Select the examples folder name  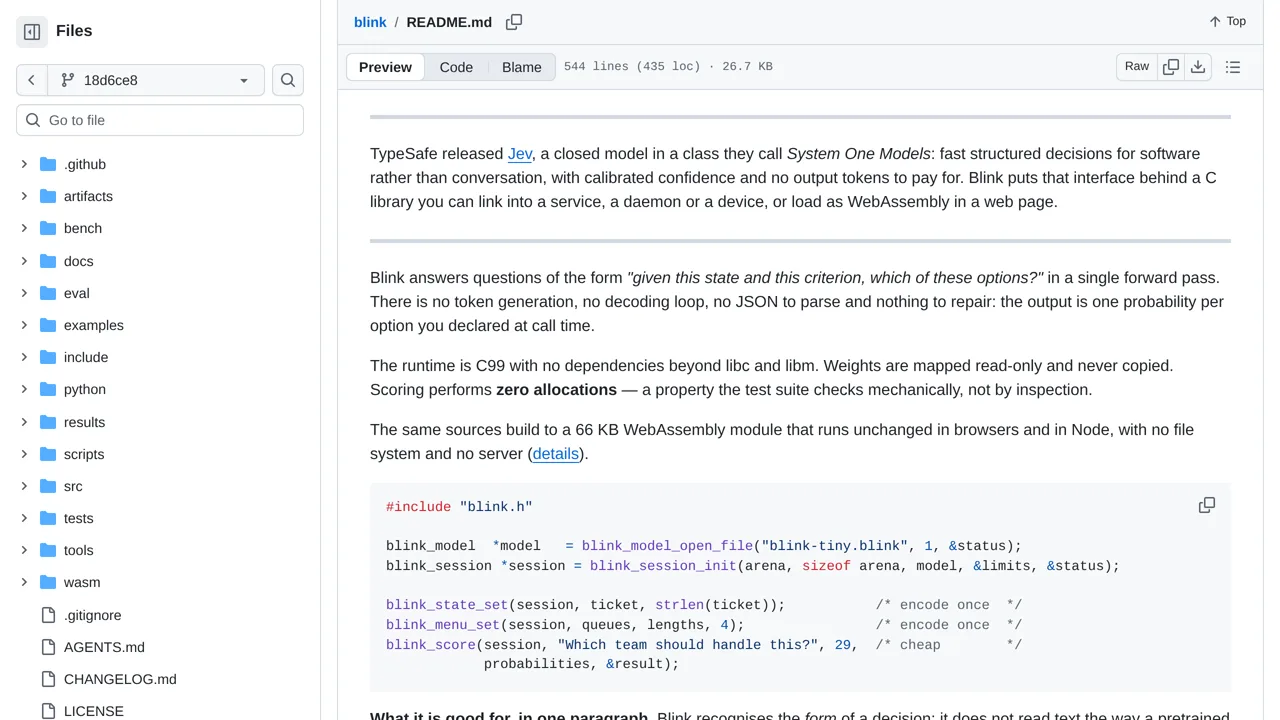pyautogui.click(x=94, y=325)
